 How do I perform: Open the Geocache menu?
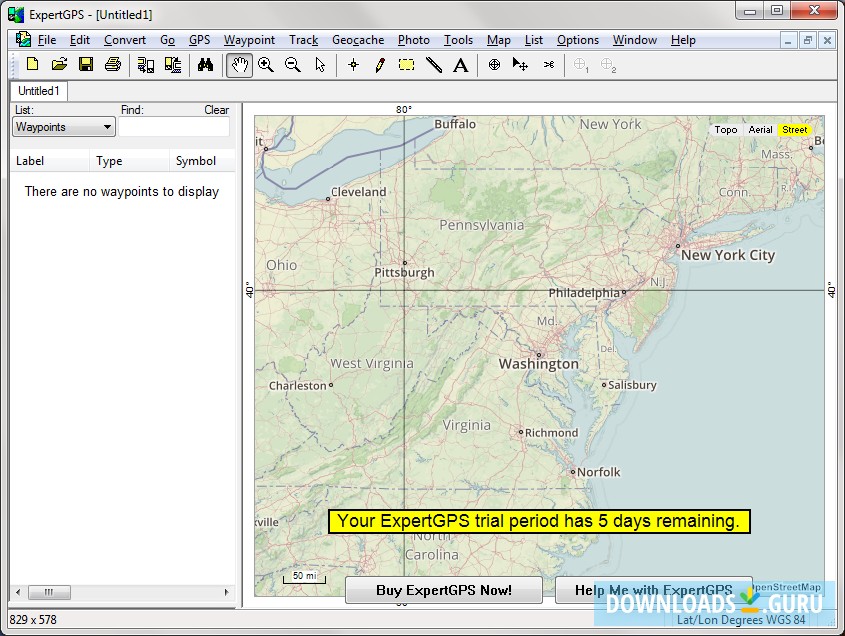click(x=358, y=40)
